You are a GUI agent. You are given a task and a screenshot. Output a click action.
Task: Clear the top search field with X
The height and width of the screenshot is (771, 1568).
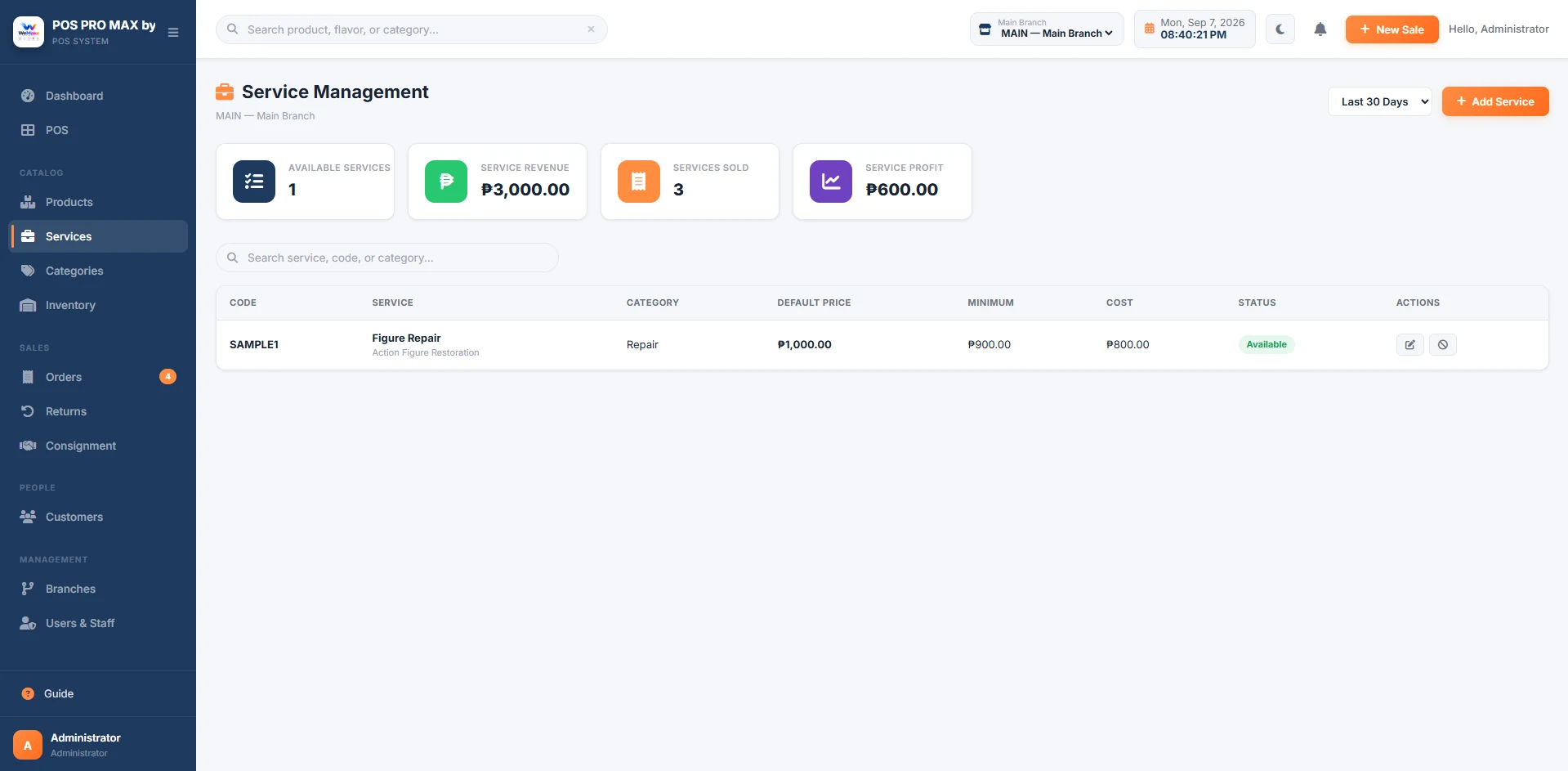click(591, 29)
